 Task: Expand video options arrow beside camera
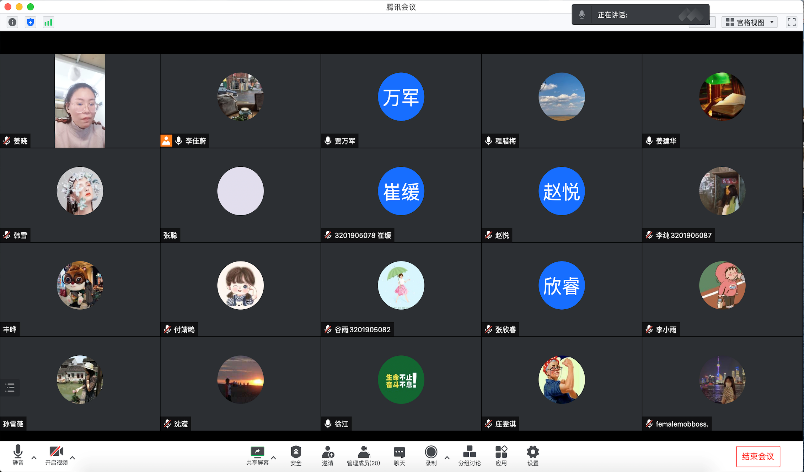72,457
